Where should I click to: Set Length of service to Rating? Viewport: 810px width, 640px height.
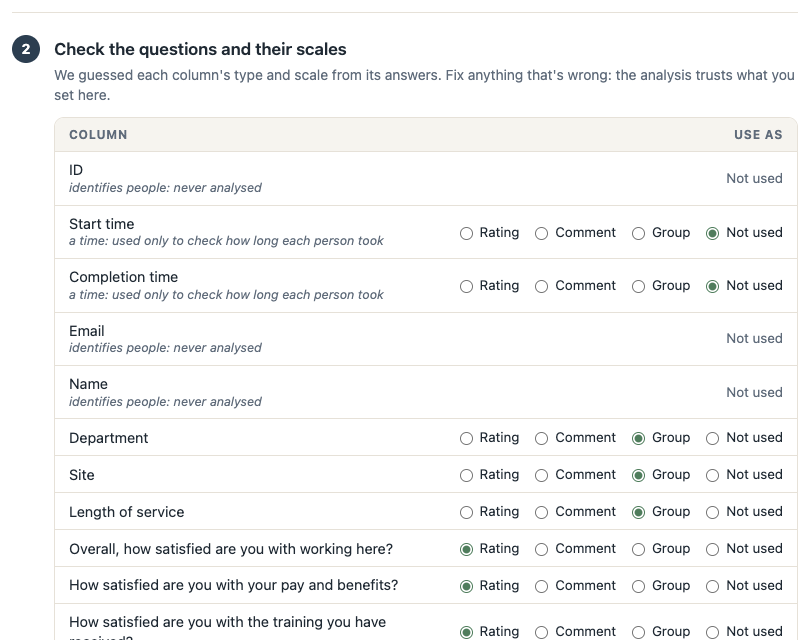466,512
